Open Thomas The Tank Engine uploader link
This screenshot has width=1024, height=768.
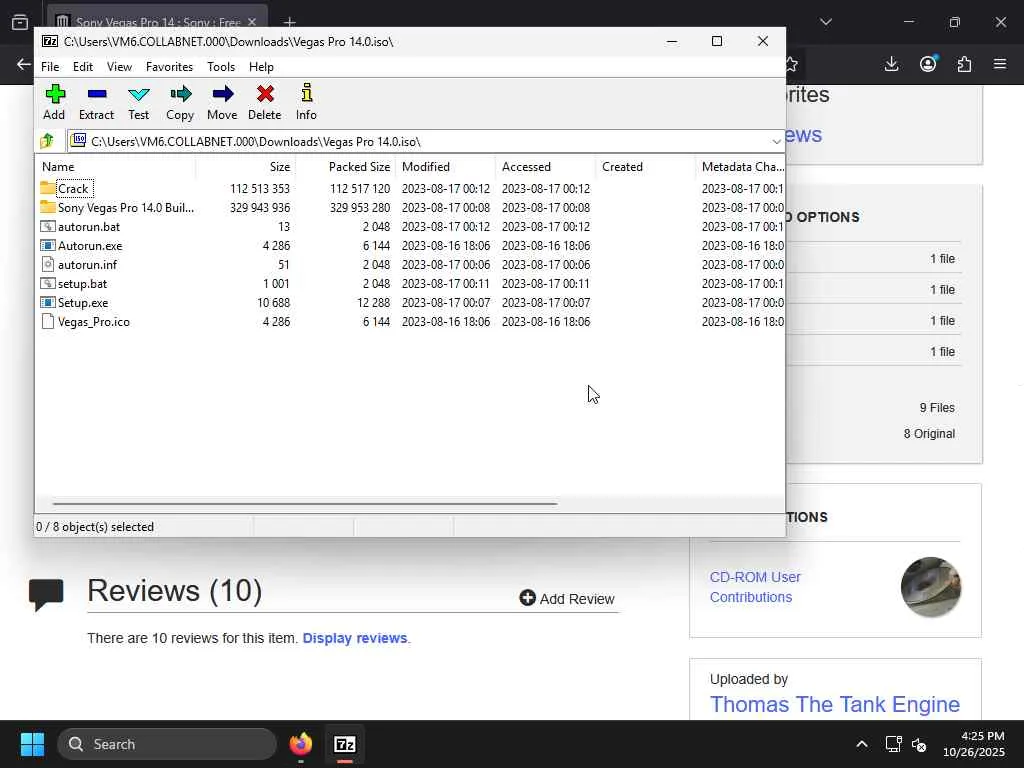click(835, 704)
